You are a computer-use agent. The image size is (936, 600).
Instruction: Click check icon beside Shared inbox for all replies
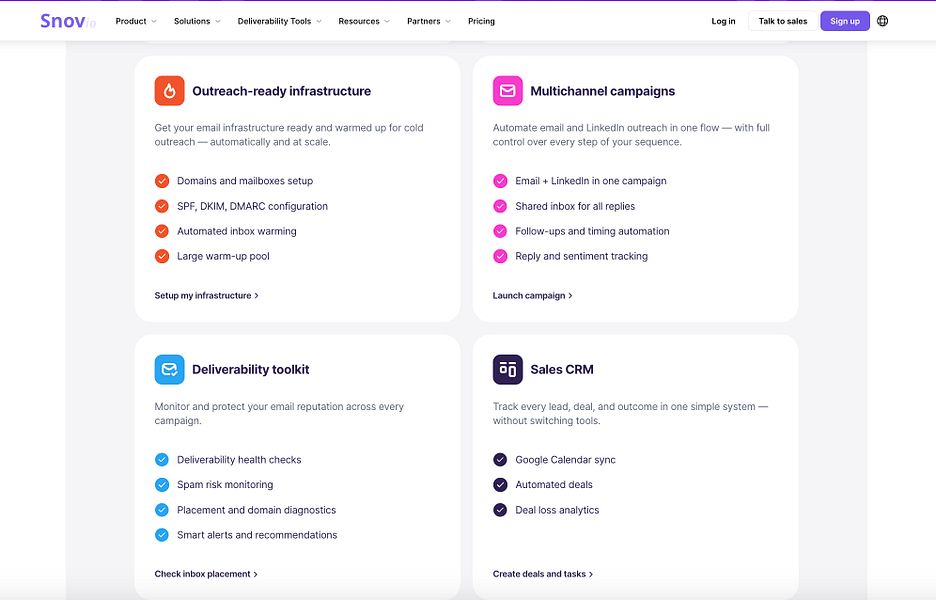(x=500, y=206)
